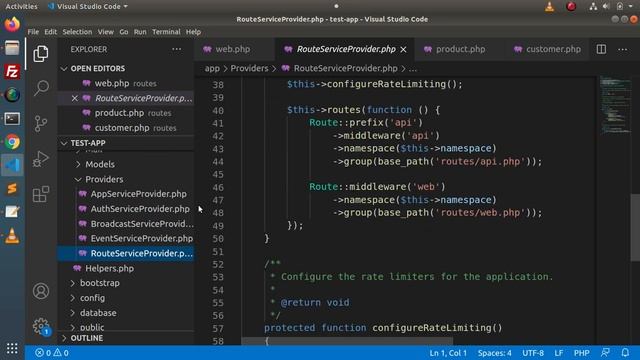This screenshot has height=360, width=640.
Task: Open the Terminal menu
Action: click(x=166, y=32)
